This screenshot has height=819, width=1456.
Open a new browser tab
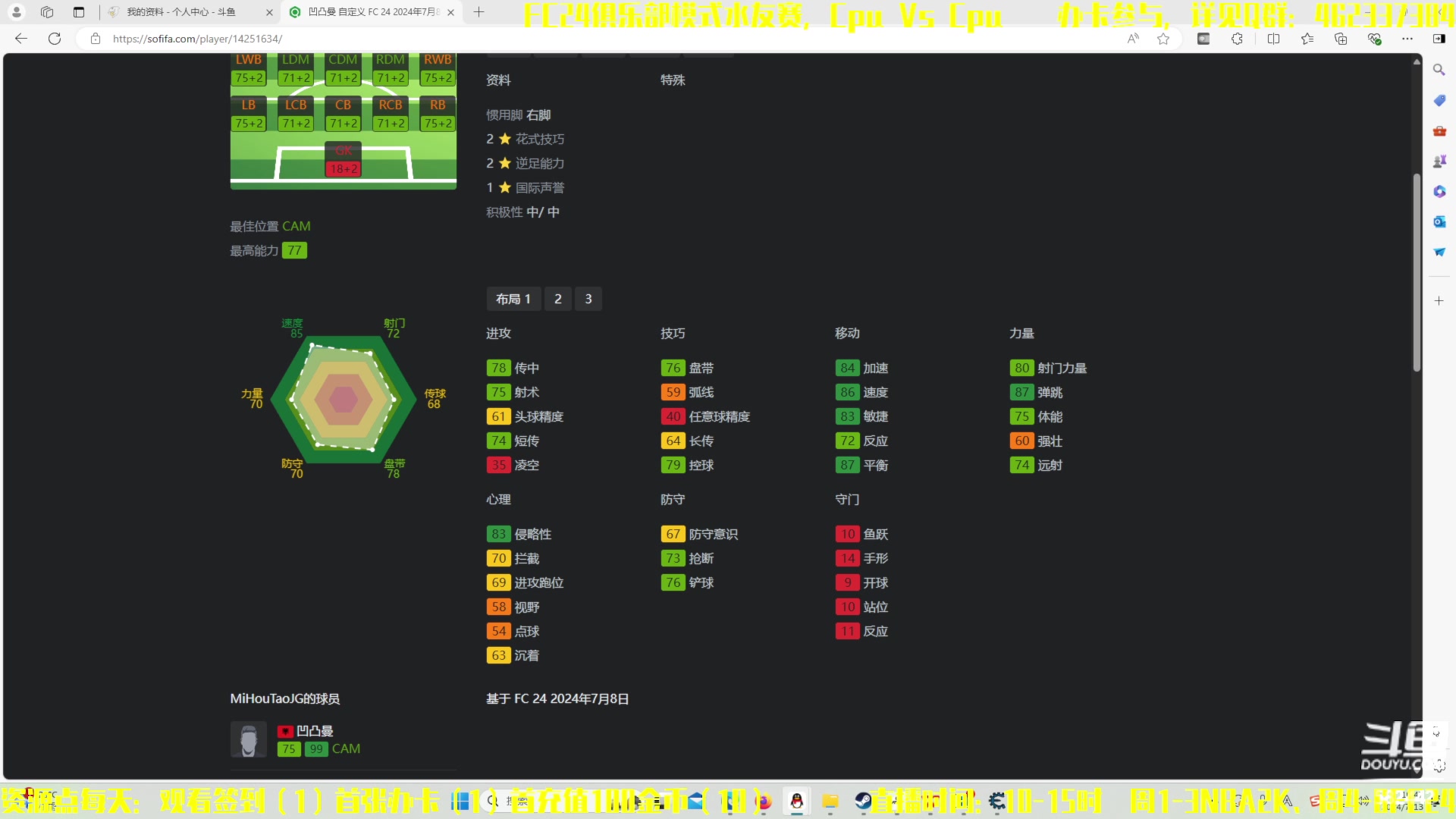click(x=479, y=12)
